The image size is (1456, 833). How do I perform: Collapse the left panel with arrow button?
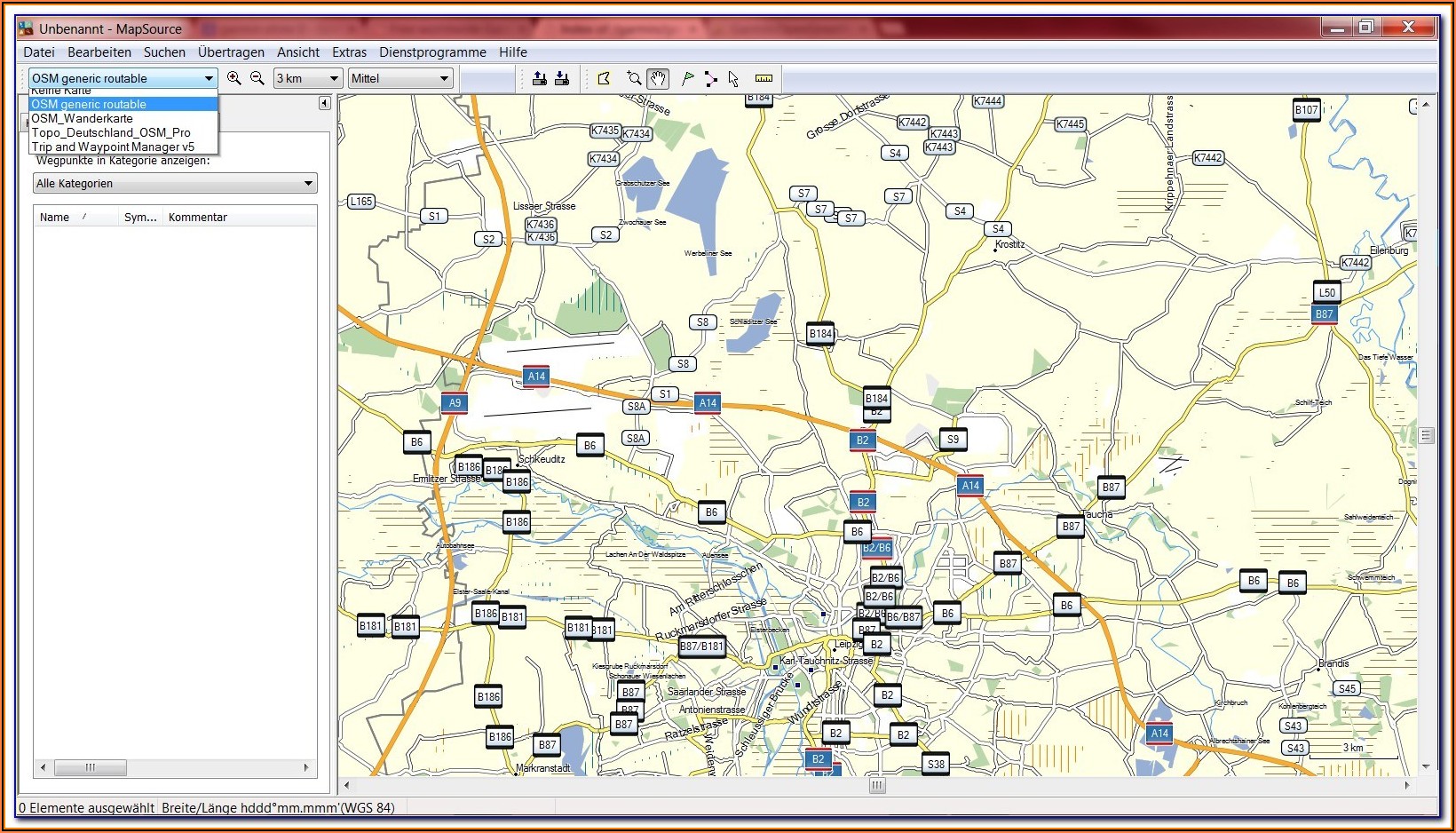[324, 103]
